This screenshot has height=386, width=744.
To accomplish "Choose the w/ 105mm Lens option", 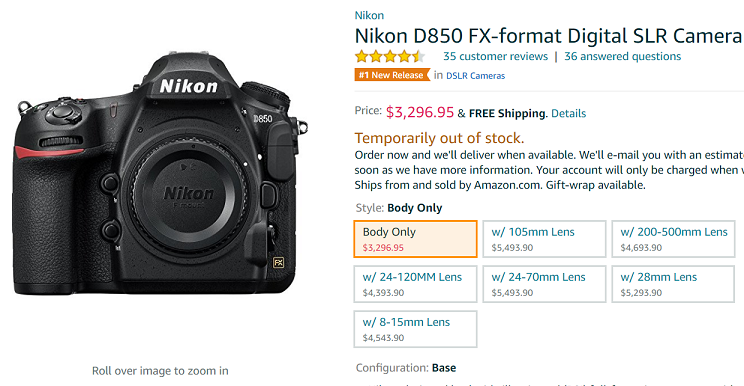I will click(544, 239).
